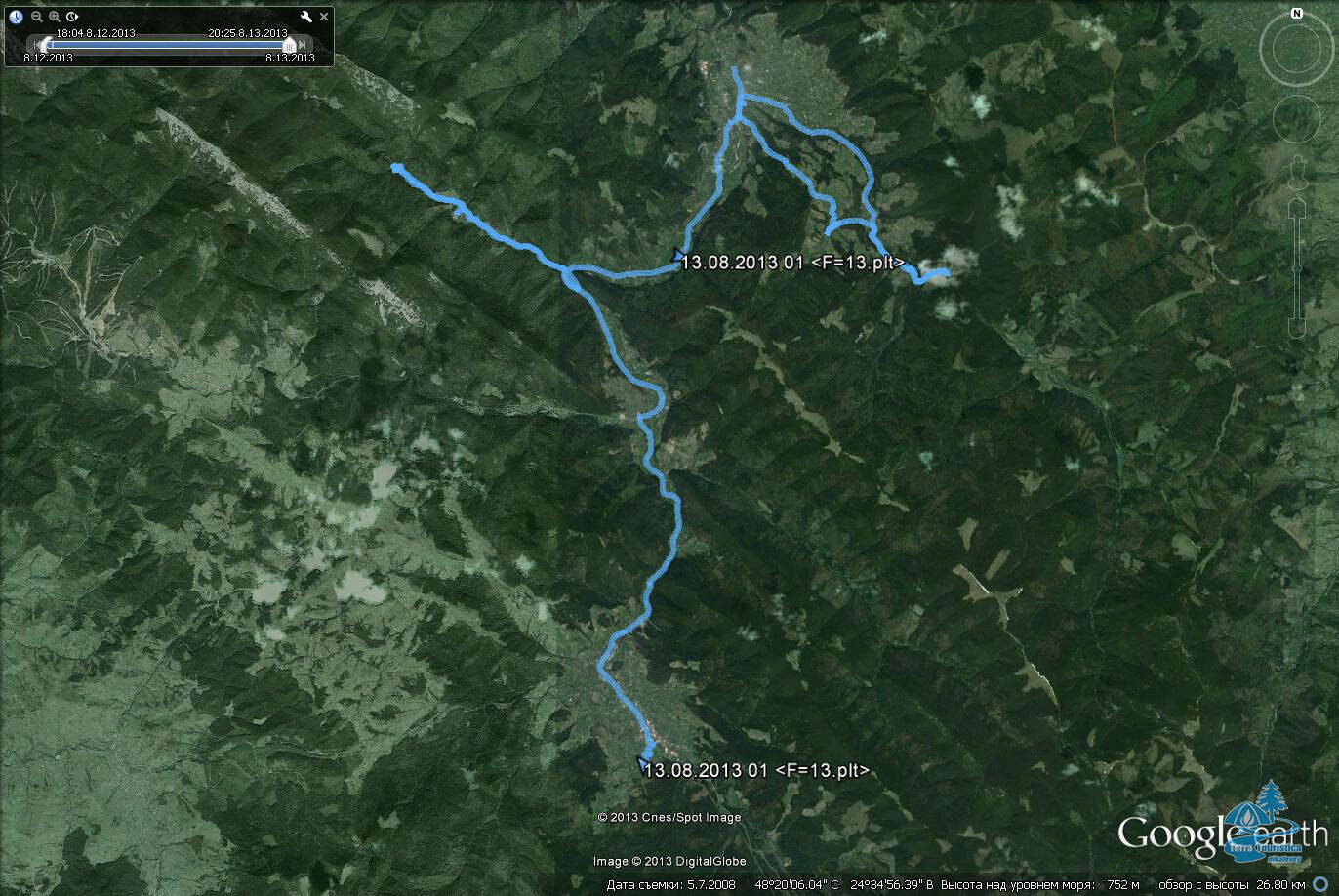Zoom out the time slider range
The image size is (1339, 896).
[x=37, y=17]
